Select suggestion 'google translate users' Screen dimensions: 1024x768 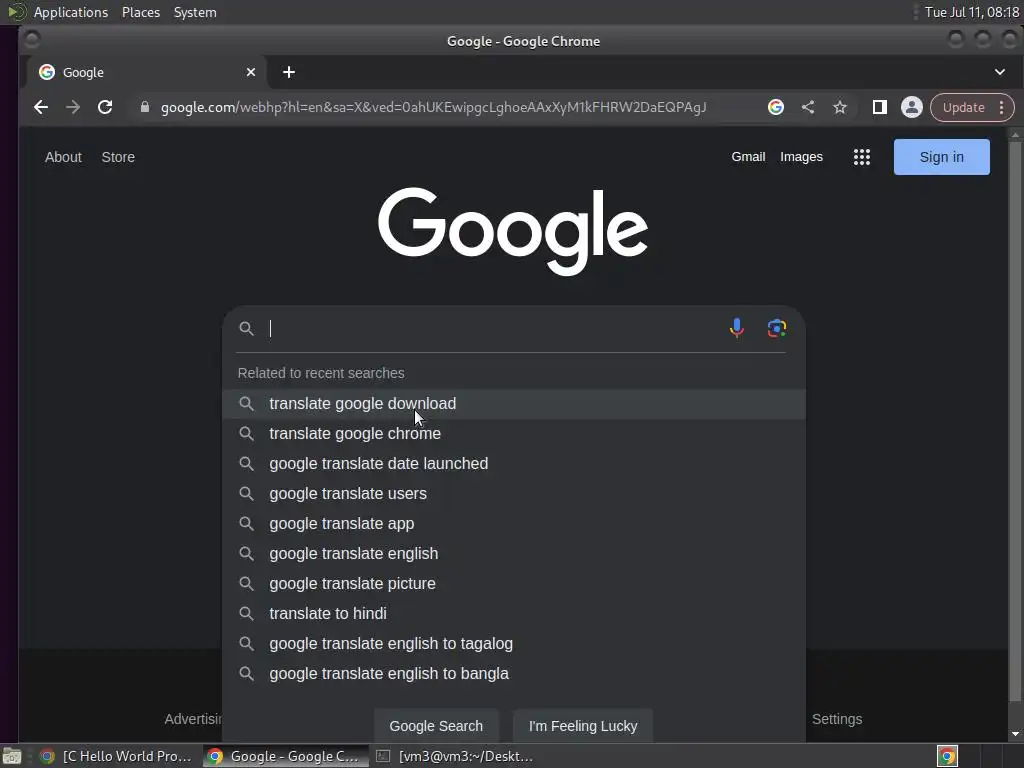click(513, 494)
